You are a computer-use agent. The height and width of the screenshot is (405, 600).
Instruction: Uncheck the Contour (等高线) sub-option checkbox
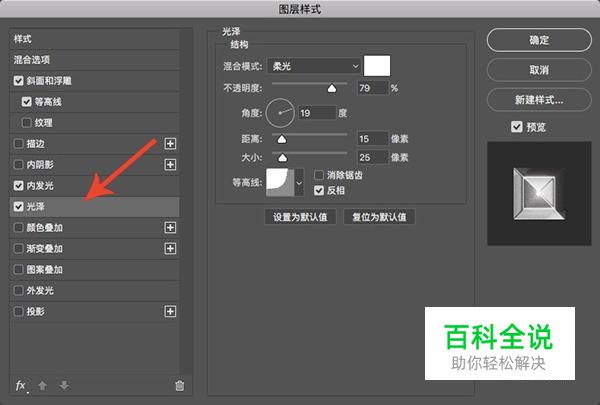click(x=26, y=102)
